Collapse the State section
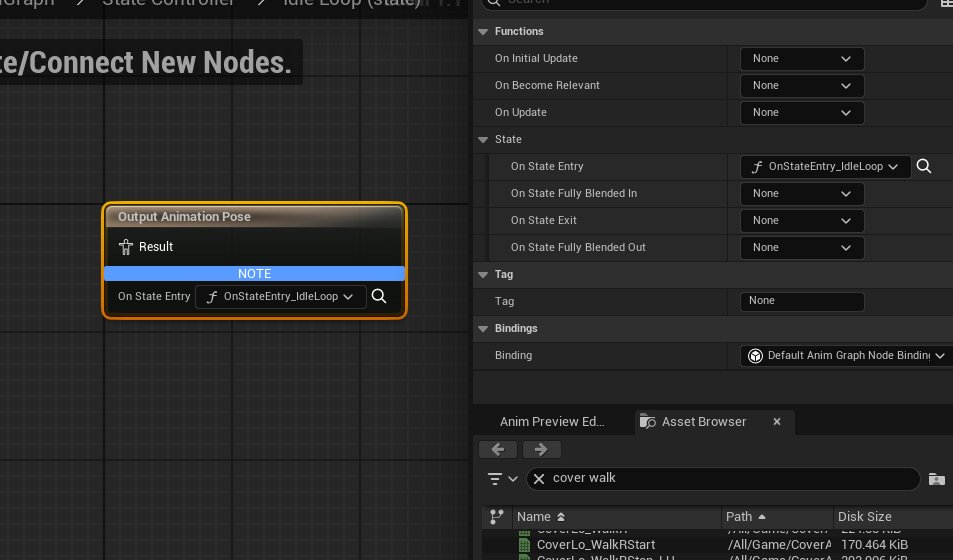The height and width of the screenshot is (560, 953). pos(483,140)
